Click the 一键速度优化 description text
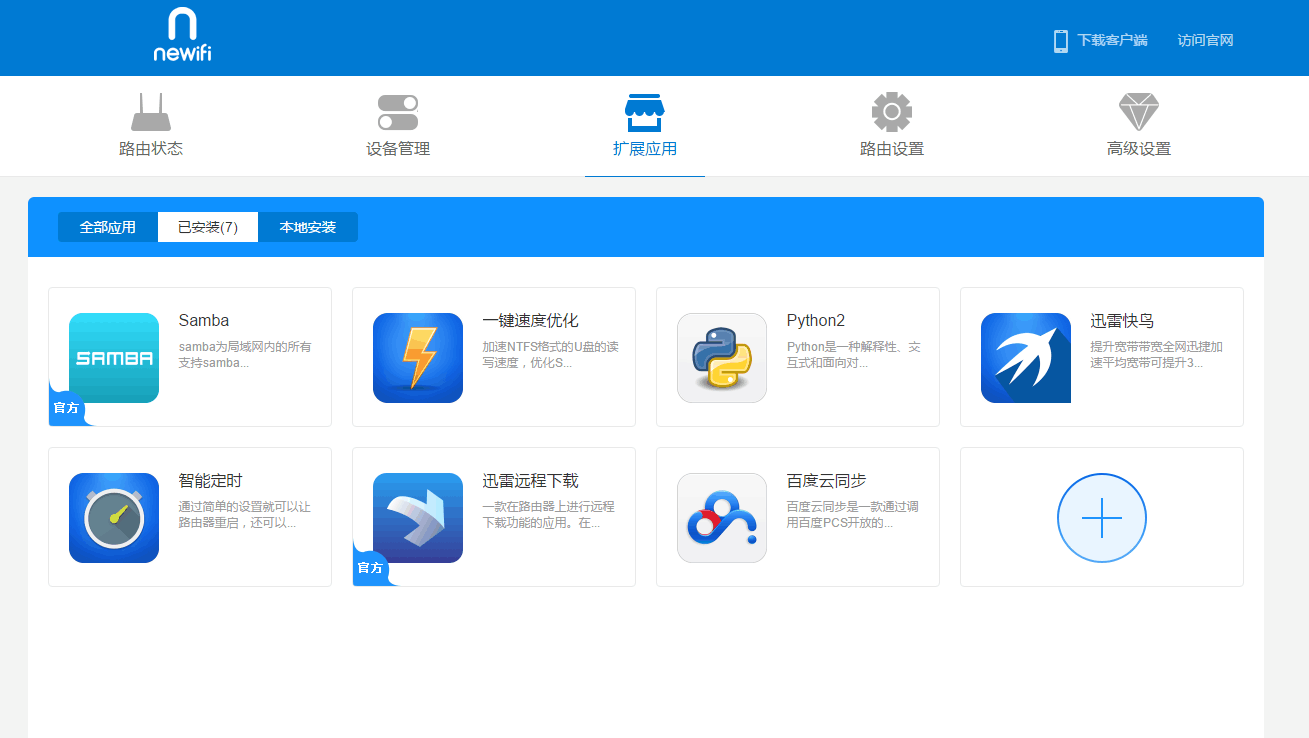The height and width of the screenshot is (738, 1309). pyautogui.click(x=551, y=355)
